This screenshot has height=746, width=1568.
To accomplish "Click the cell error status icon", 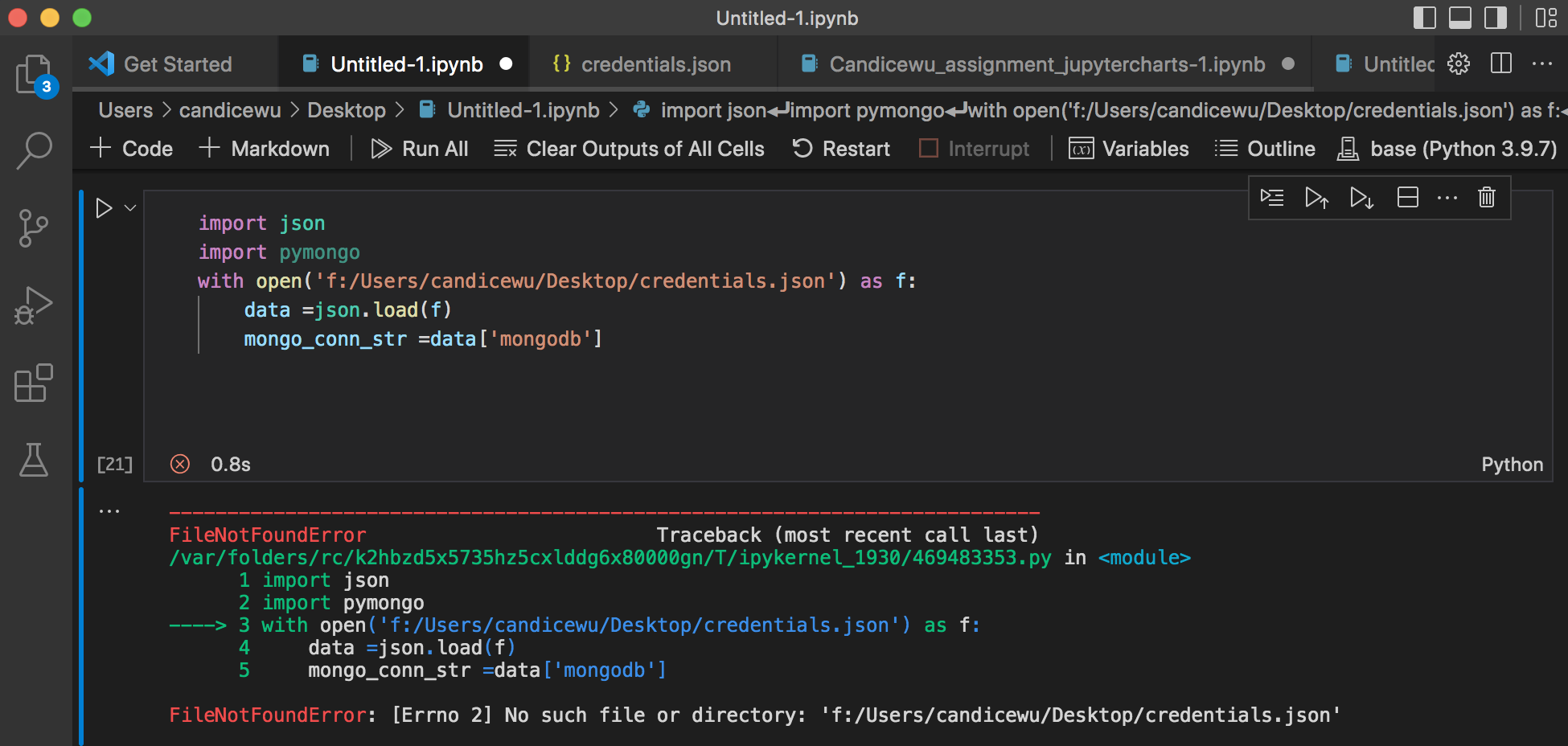I will (180, 464).
